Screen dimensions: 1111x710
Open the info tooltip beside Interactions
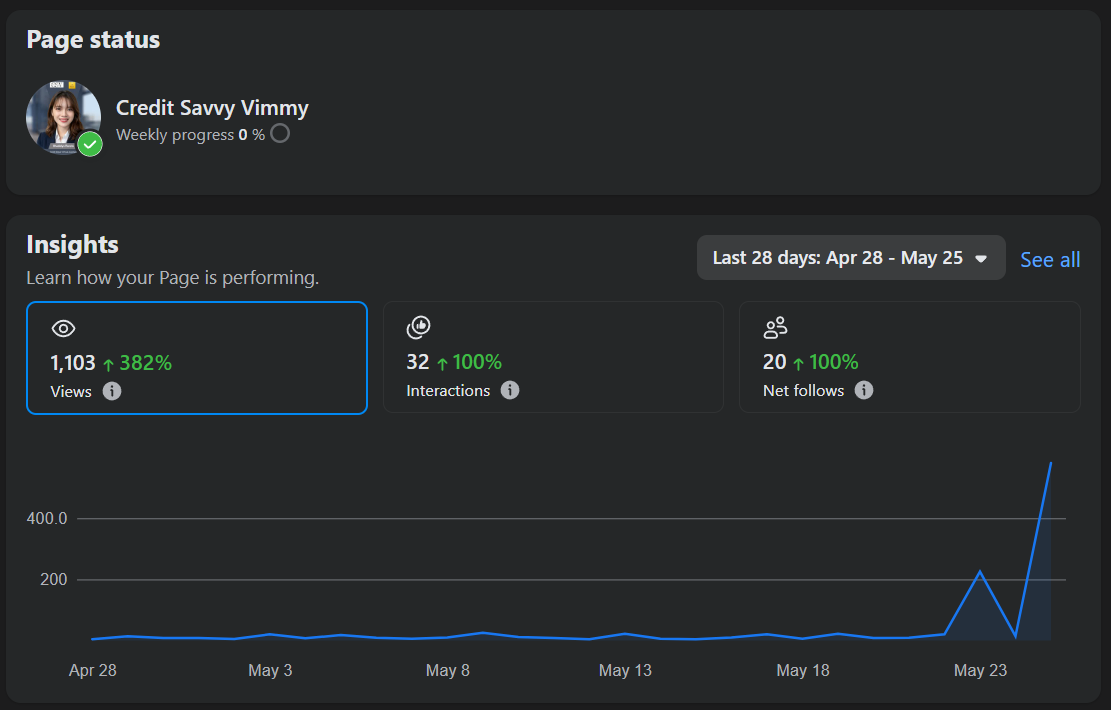510,390
